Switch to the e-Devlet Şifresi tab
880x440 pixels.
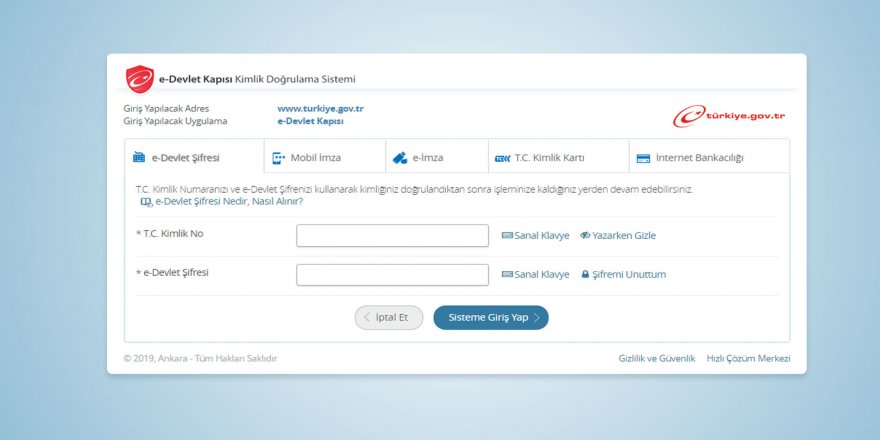pos(194,156)
